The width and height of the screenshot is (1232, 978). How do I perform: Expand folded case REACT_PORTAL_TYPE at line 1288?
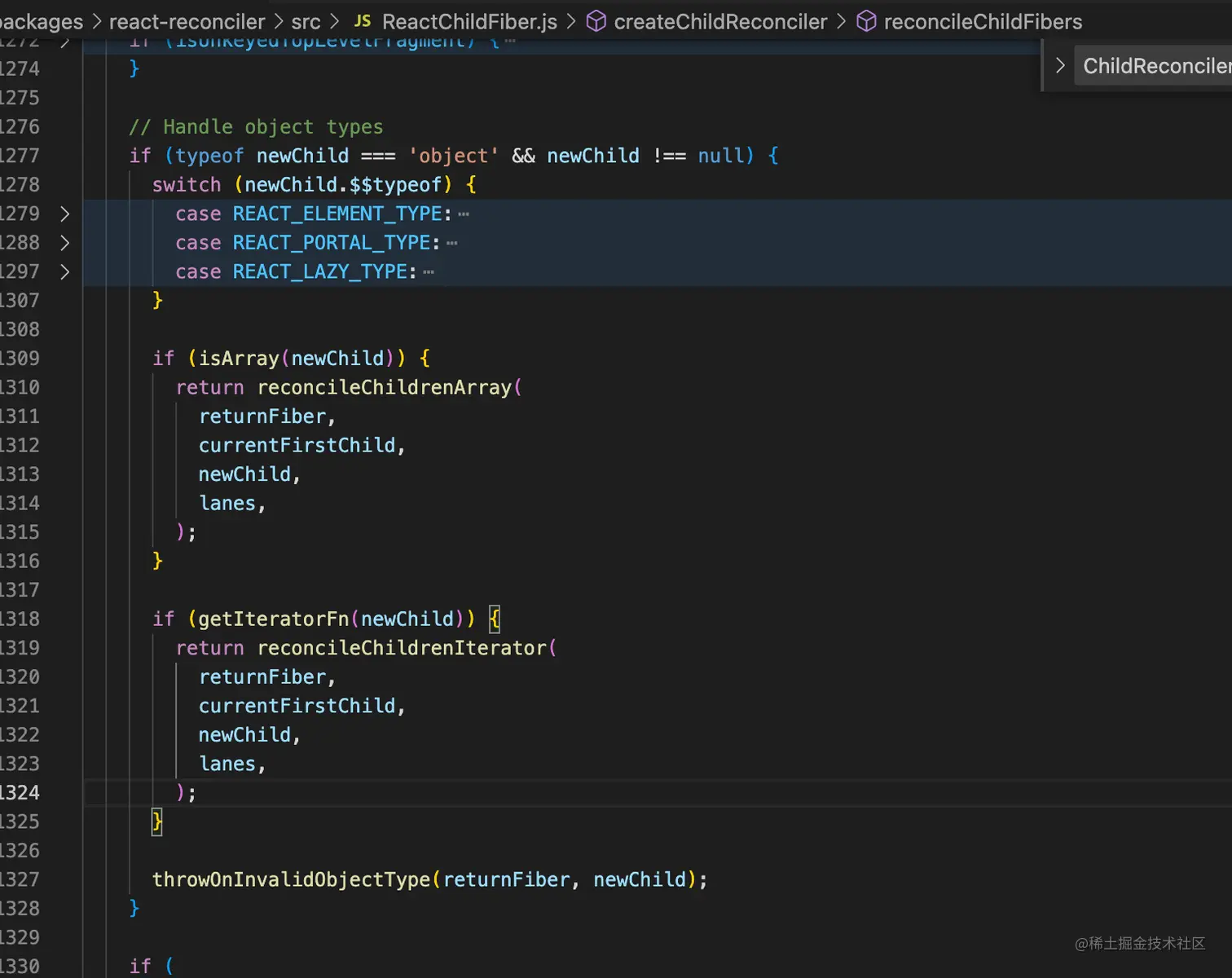[x=65, y=243]
